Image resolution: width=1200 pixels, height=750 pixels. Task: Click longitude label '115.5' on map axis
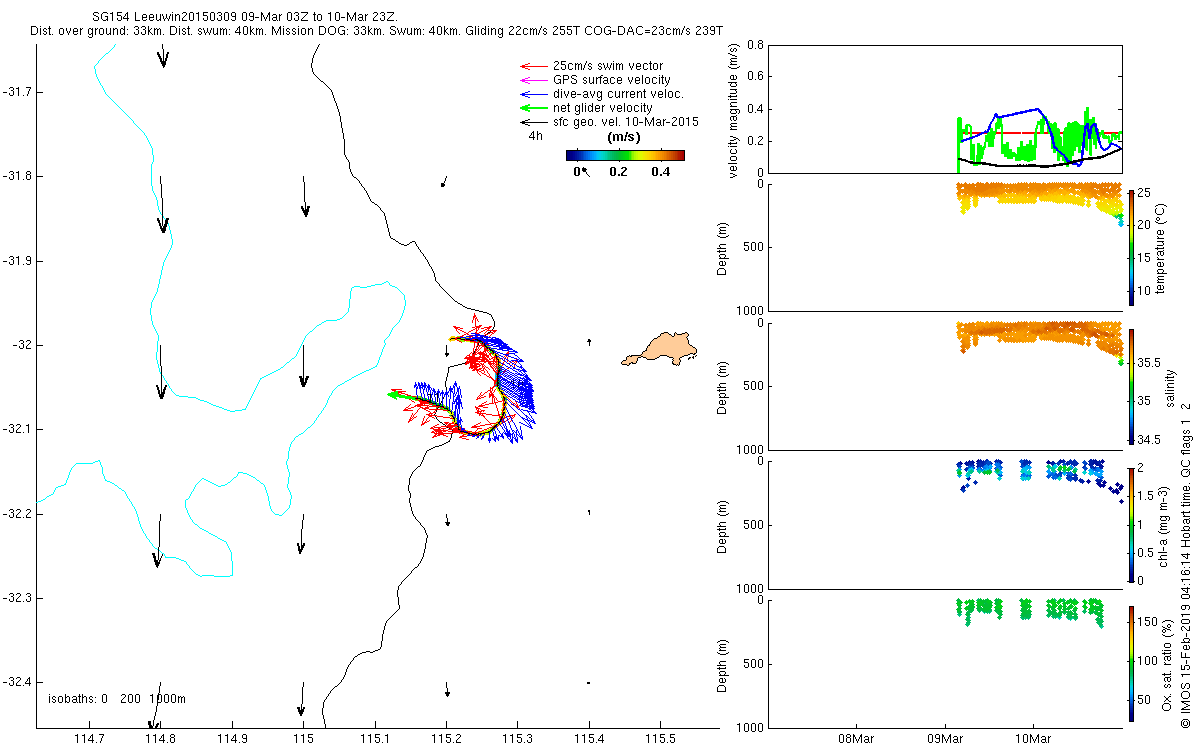tap(660, 739)
